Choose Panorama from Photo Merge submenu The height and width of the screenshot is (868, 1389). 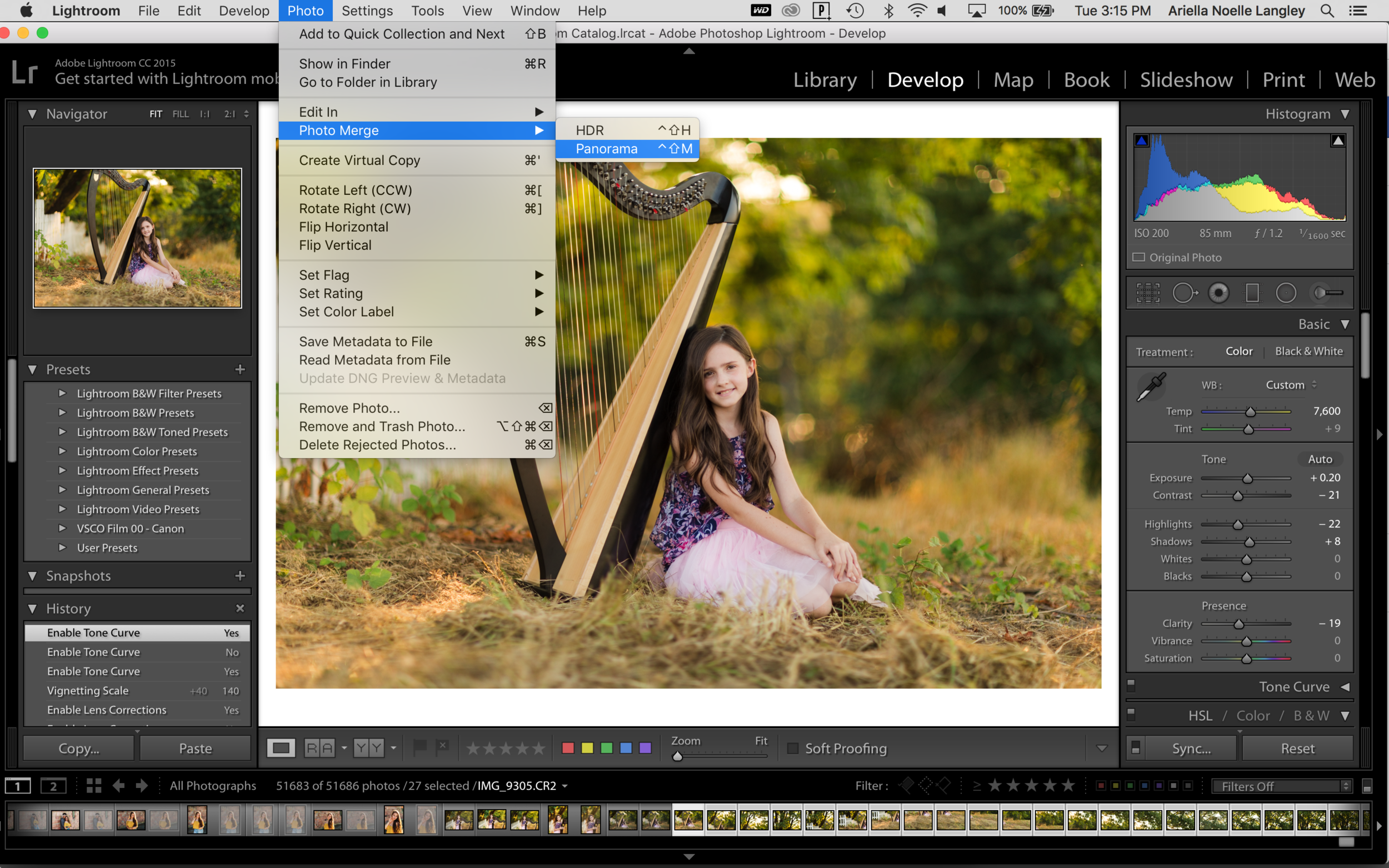pyautogui.click(x=627, y=149)
